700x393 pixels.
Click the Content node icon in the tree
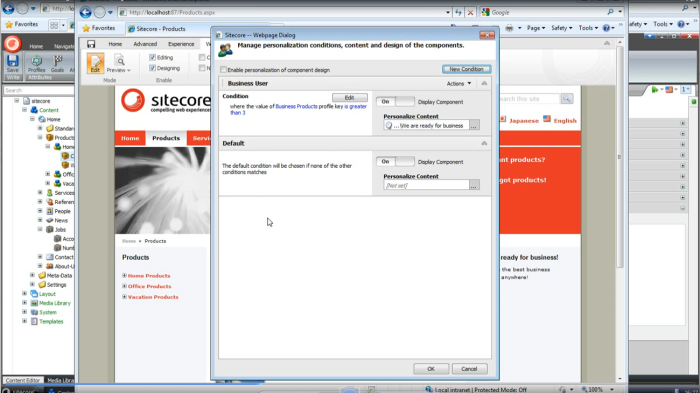pyautogui.click(x=34, y=110)
